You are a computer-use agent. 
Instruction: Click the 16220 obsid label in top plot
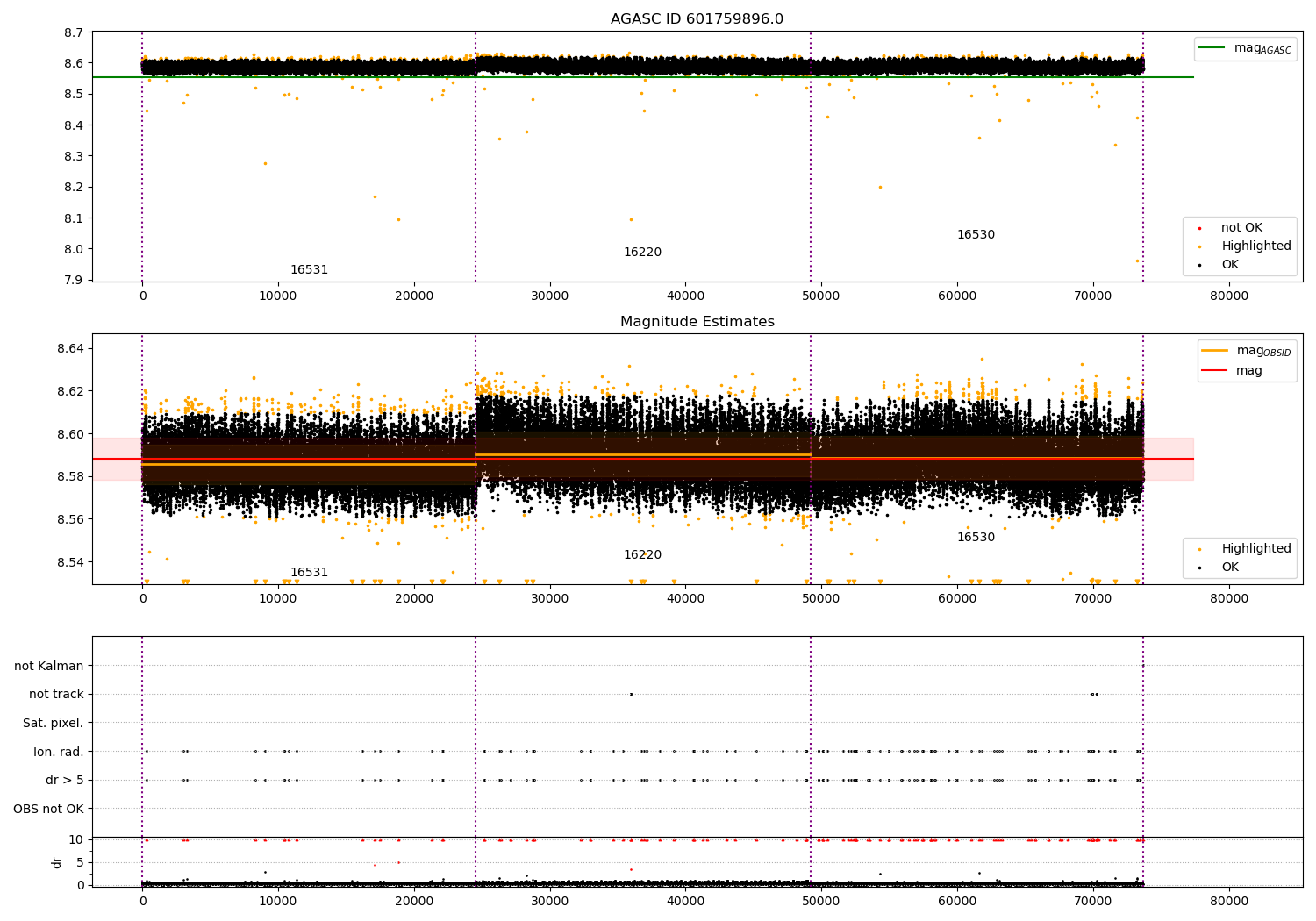642,253
